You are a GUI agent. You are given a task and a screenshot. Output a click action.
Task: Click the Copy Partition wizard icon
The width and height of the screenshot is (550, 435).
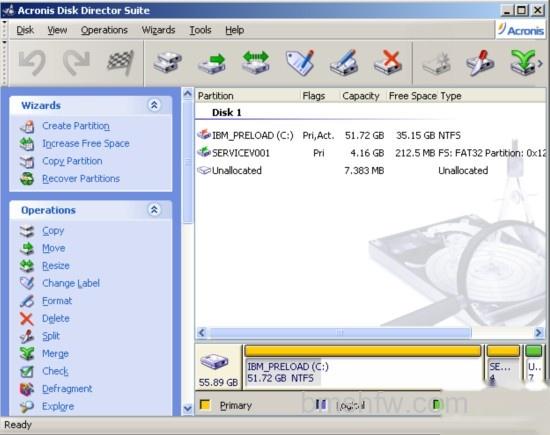tap(27, 161)
